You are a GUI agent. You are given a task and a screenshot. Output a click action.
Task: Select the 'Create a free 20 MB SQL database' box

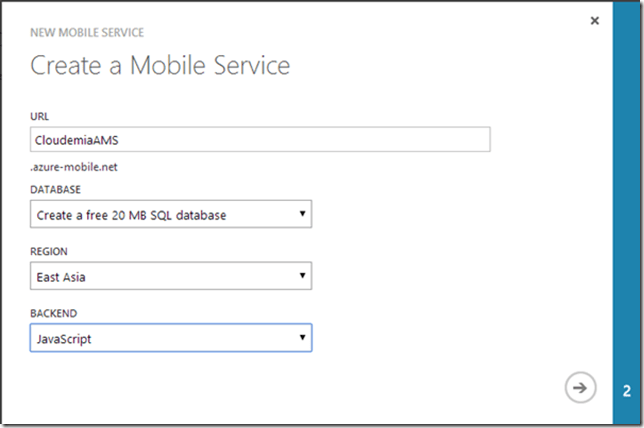160,214
